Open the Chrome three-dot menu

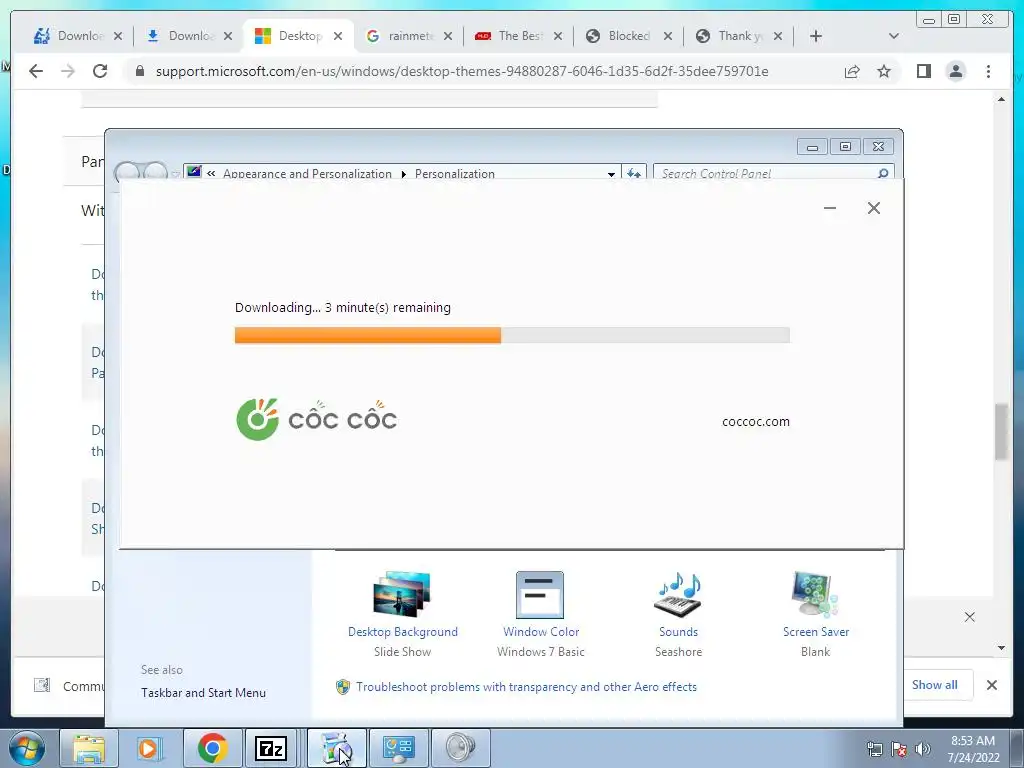tap(988, 71)
